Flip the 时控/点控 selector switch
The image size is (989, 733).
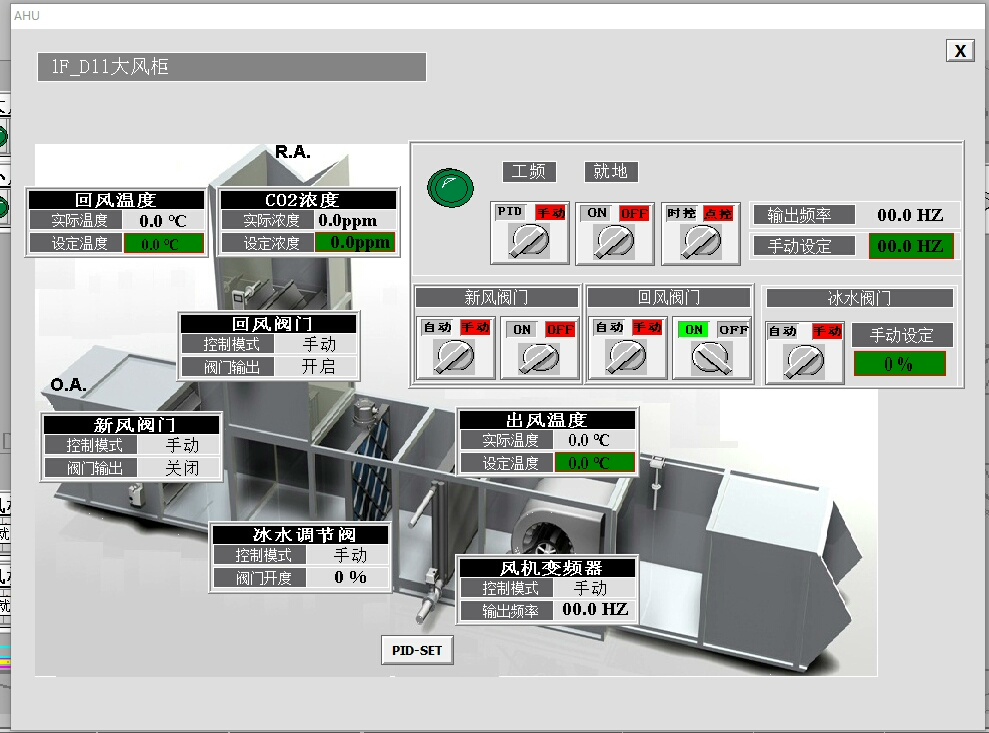point(702,241)
